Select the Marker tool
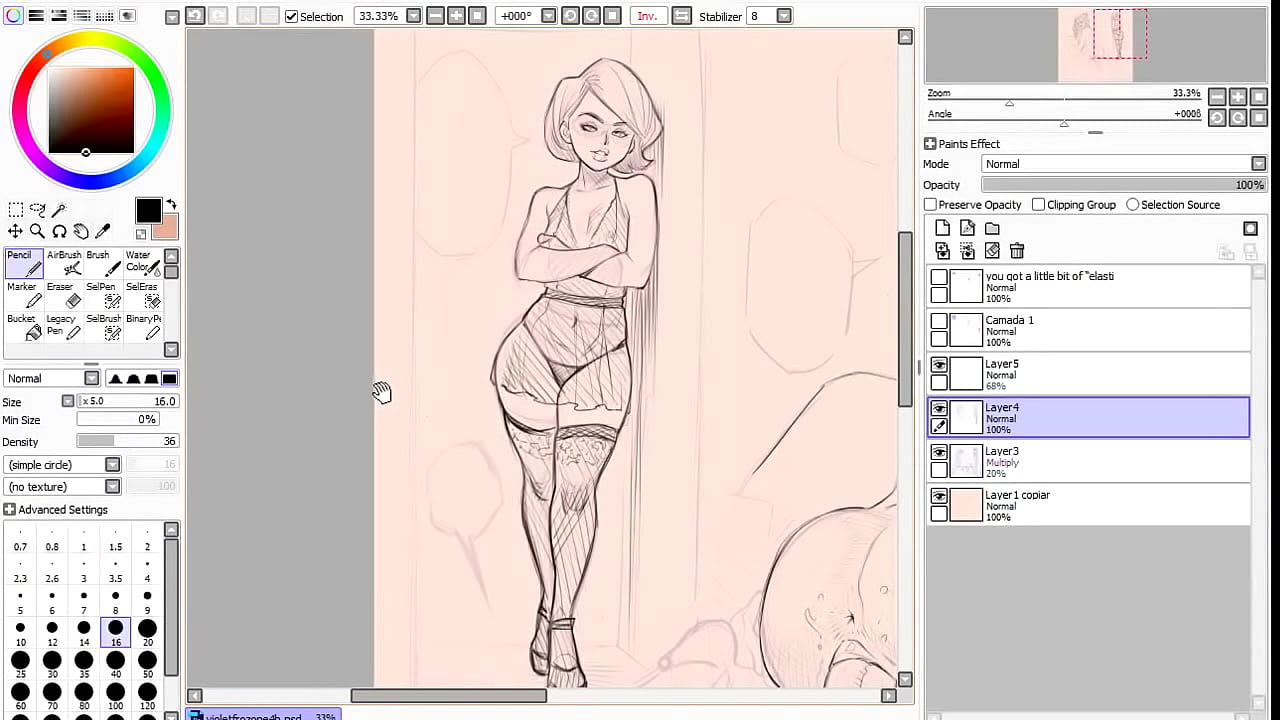 pos(21,293)
